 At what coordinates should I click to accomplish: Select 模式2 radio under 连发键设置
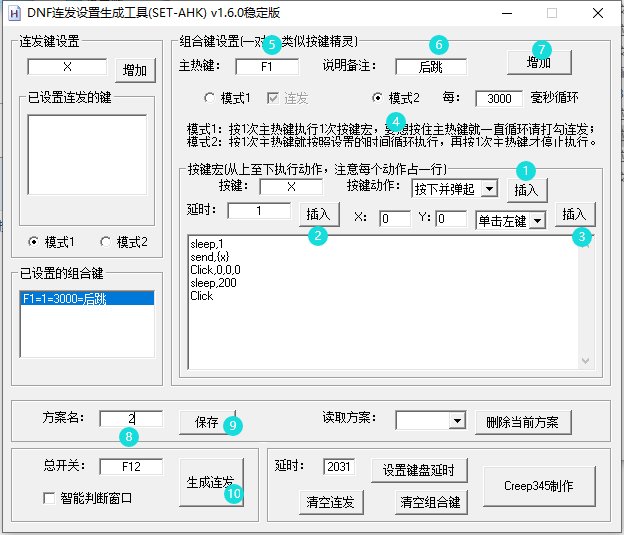point(105,242)
